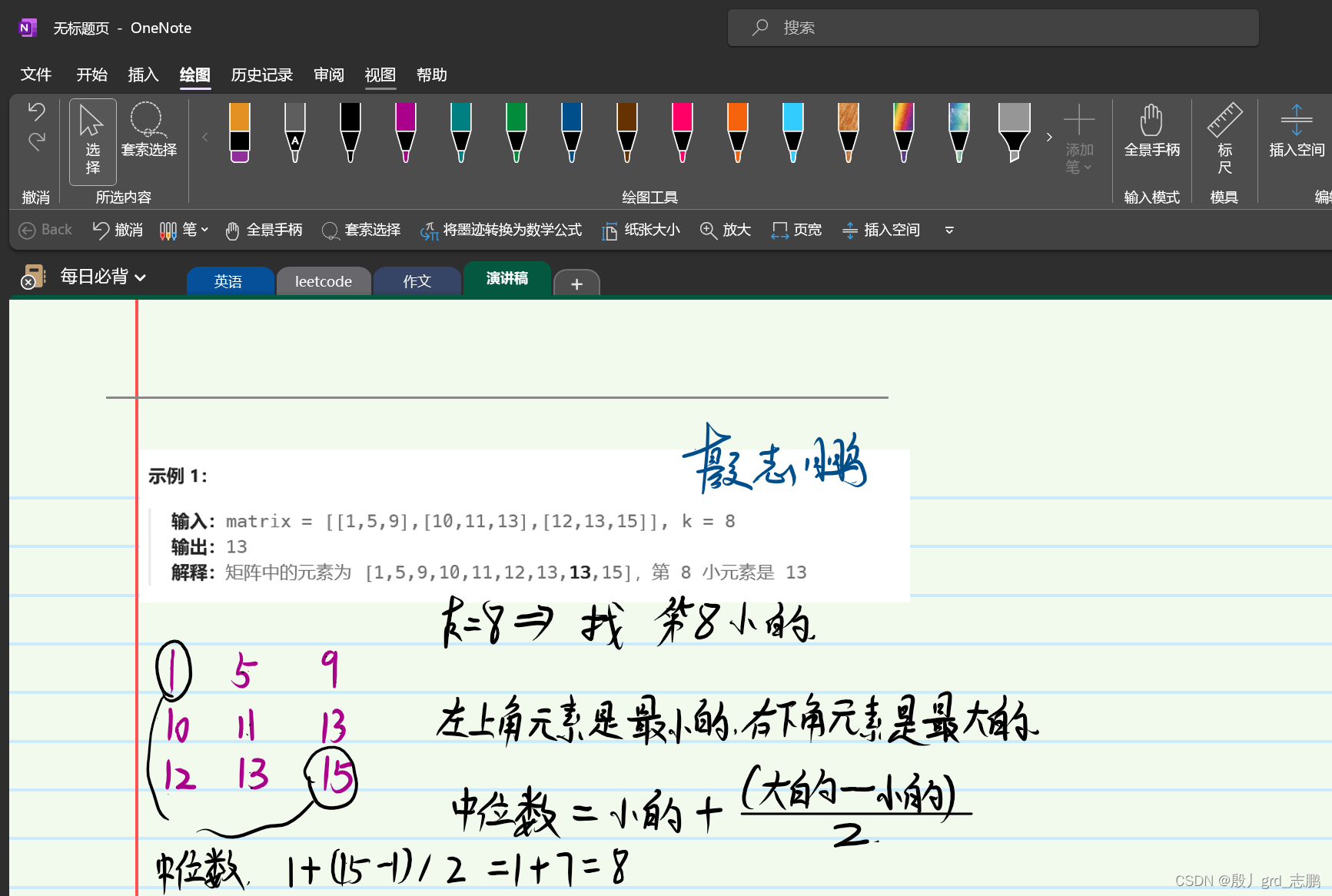Select the rainbow pen

click(904, 133)
